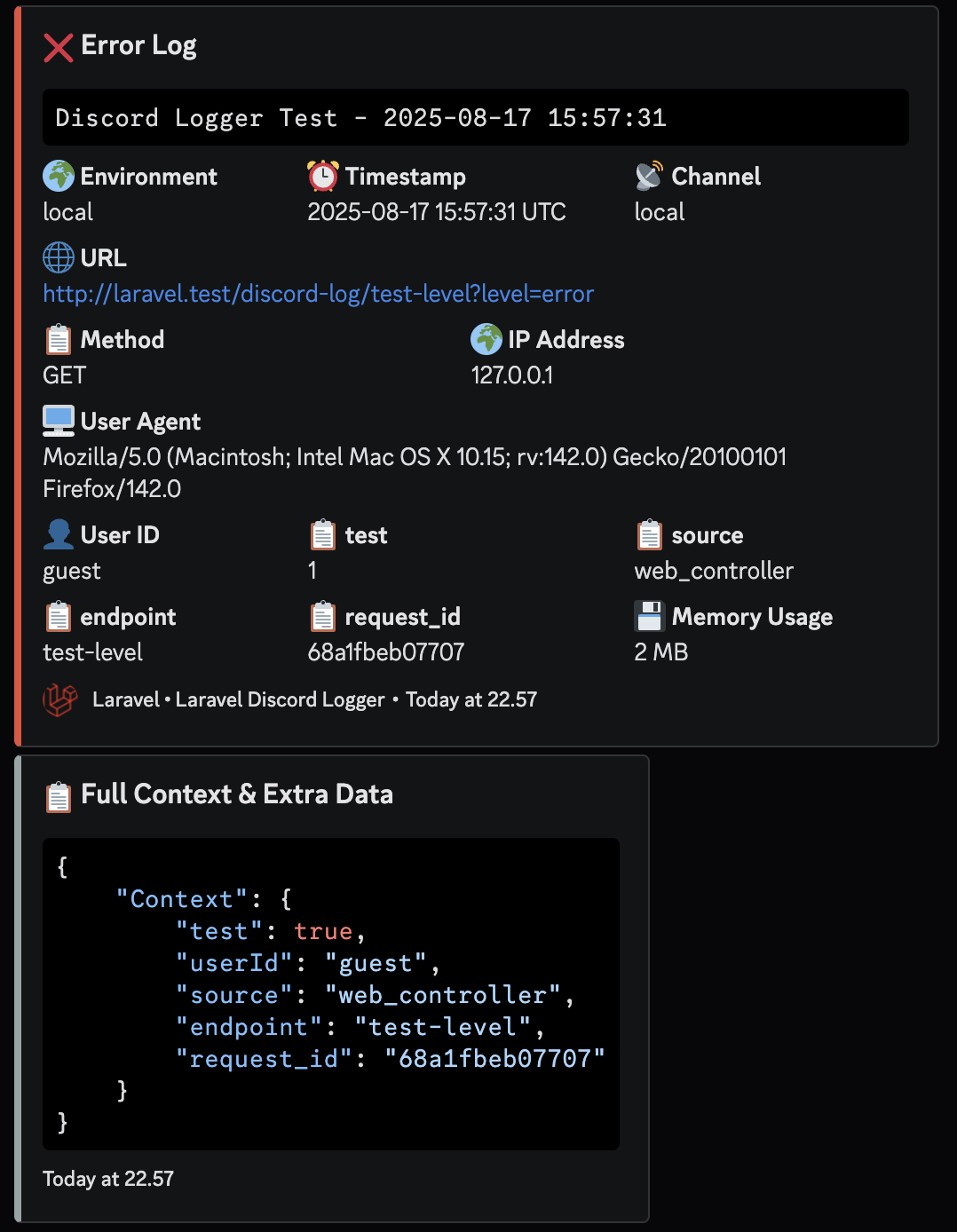Image resolution: width=957 pixels, height=1232 pixels.
Task: Click the globe icon next to Environment
Action: click(59, 177)
